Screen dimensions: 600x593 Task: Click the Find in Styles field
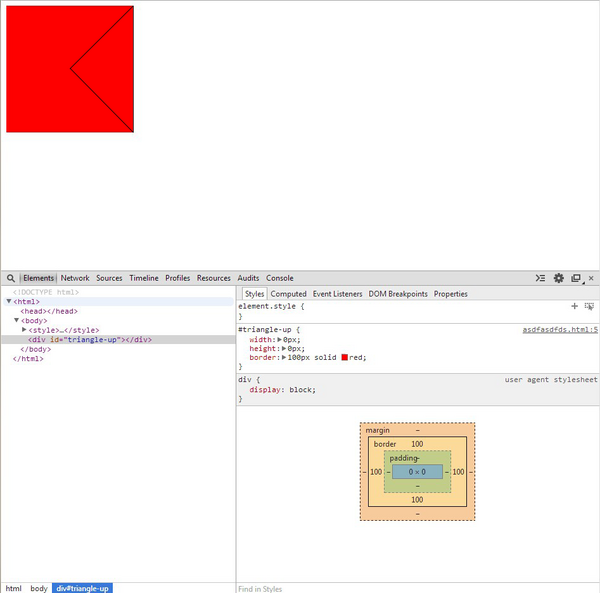(x=400, y=588)
